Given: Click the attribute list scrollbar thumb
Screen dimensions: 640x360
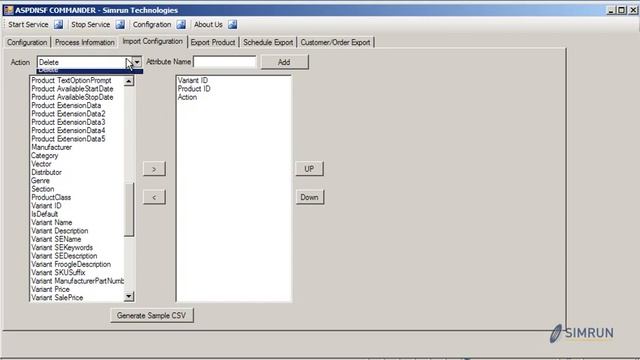Looking at the screenshot, I should (129, 209).
